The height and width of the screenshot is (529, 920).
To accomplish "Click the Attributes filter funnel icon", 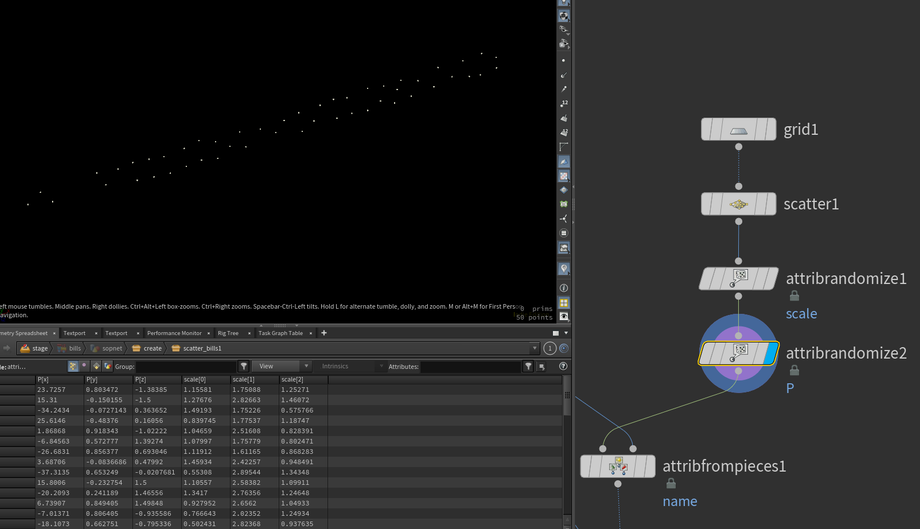I will tap(527, 367).
